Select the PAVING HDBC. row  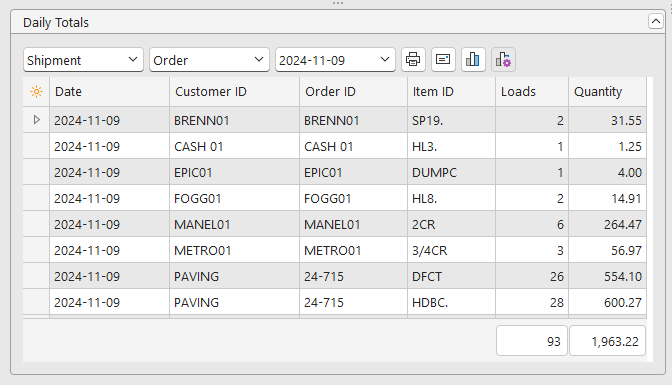335,302
